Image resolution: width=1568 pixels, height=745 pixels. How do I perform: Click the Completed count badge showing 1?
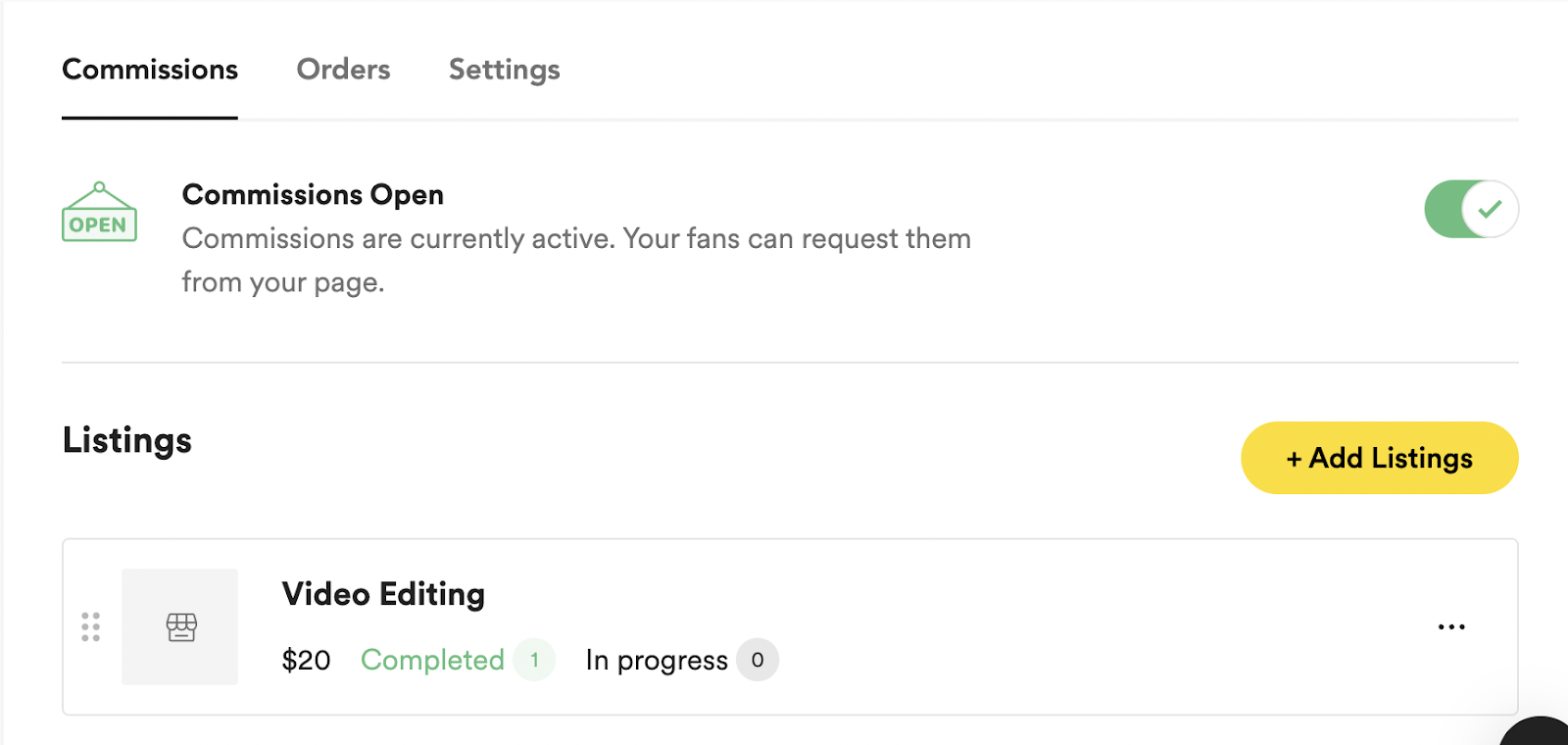pyautogui.click(x=534, y=660)
